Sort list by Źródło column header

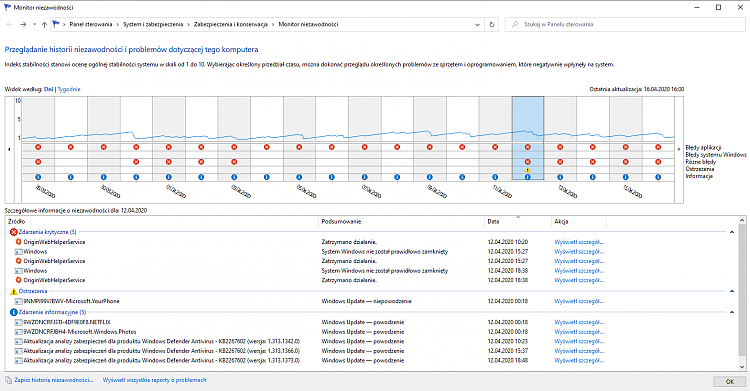[162, 222]
